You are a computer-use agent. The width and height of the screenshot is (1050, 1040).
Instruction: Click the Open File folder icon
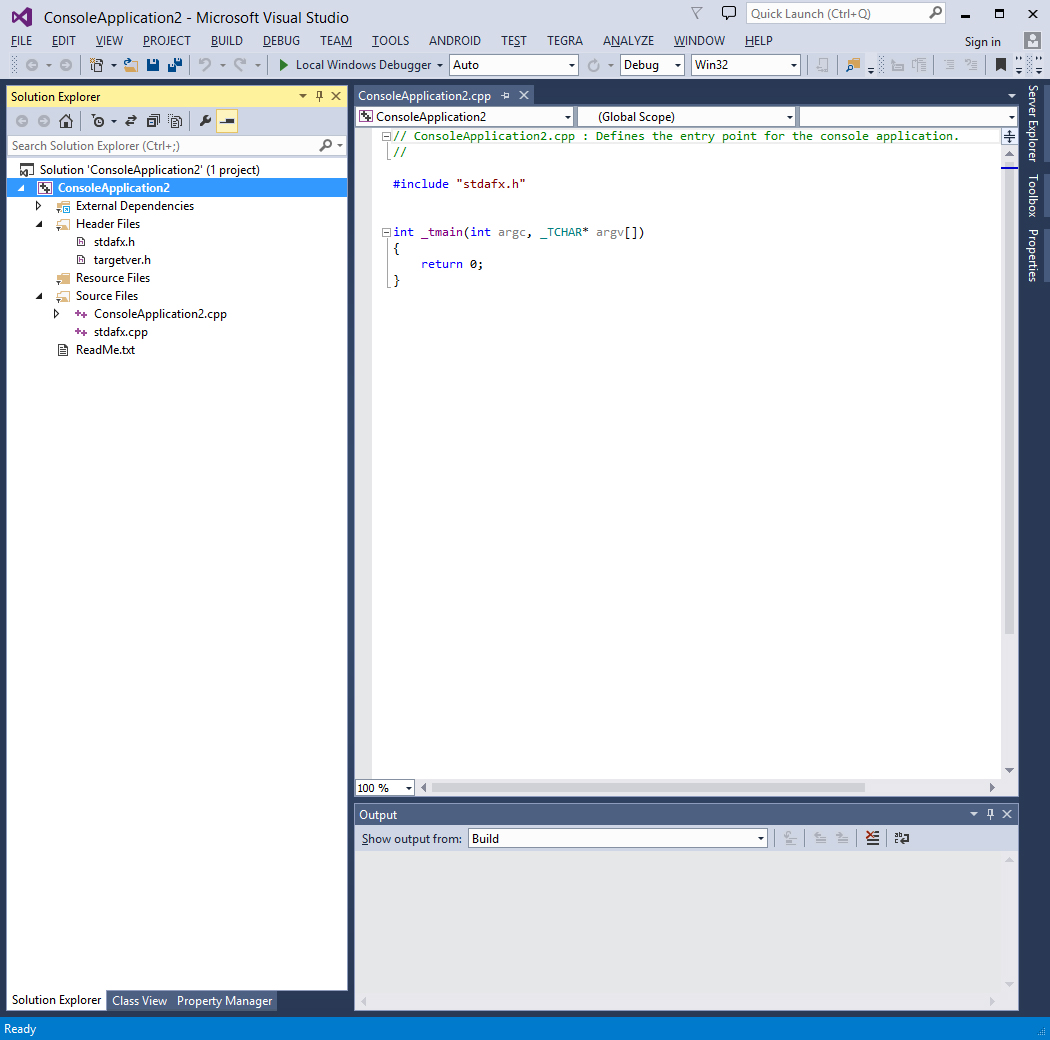tap(131, 65)
